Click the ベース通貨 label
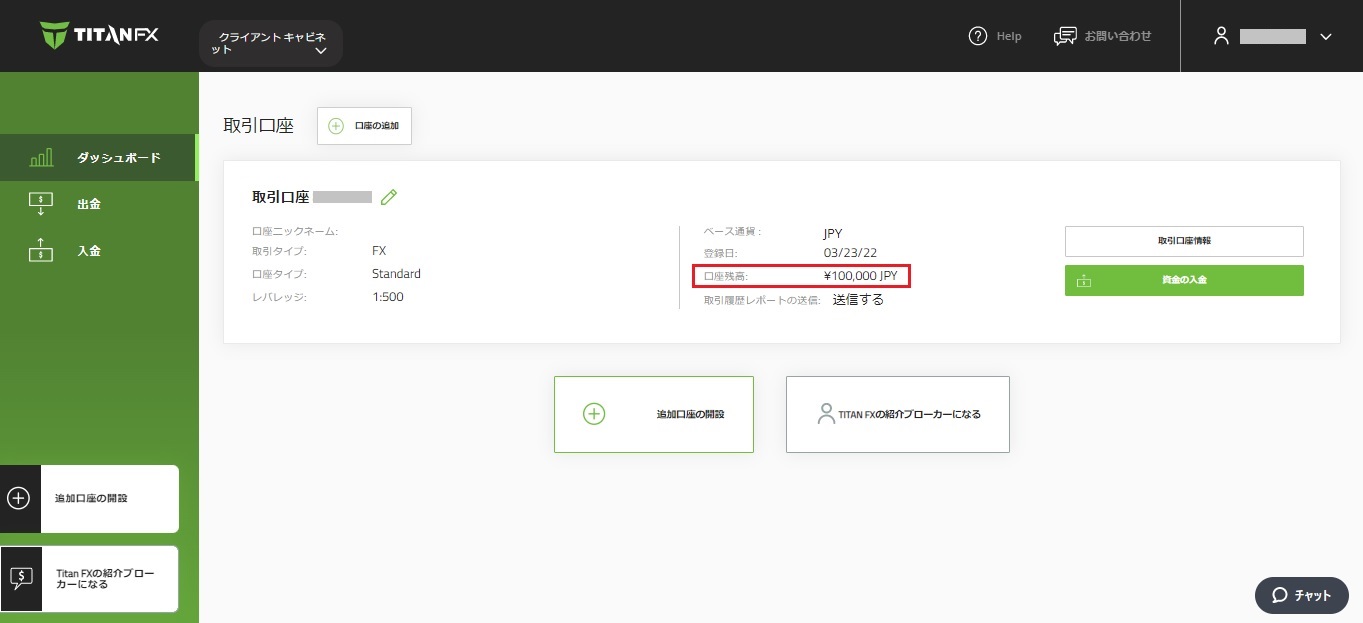Image resolution: width=1363 pixels, height=623 pixels. coord(732,232)
